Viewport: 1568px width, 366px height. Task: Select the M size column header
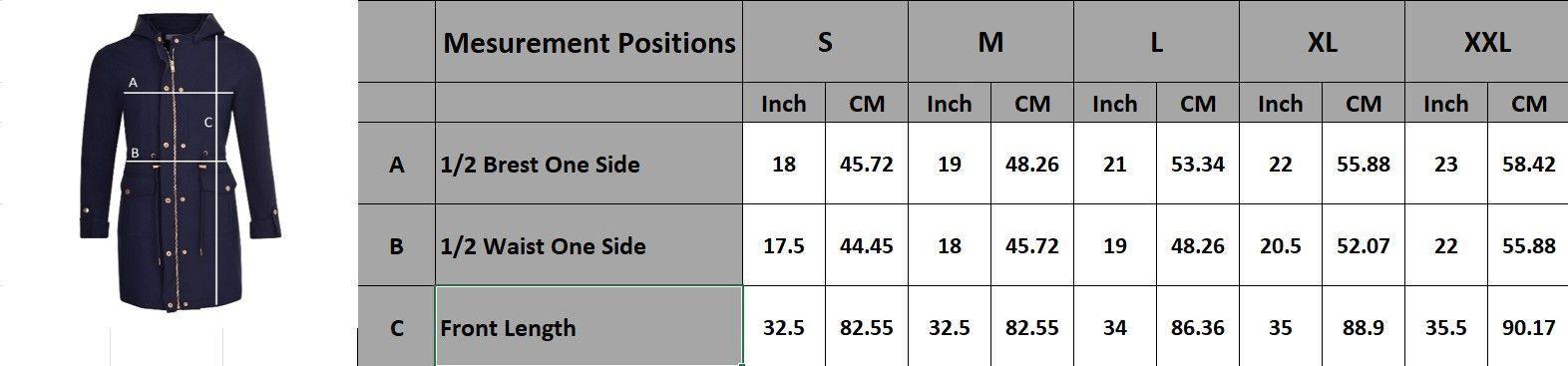point(990,42)
